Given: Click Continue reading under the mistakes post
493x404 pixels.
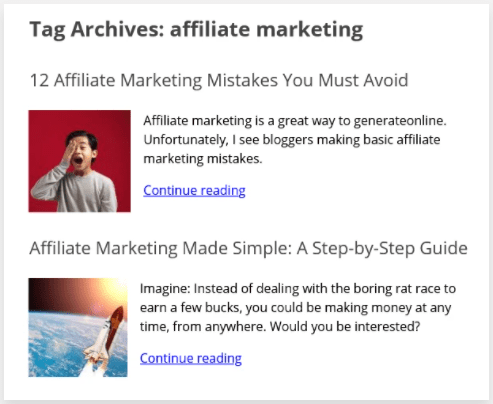Looking at the screenshot, I should click(194, 190).
